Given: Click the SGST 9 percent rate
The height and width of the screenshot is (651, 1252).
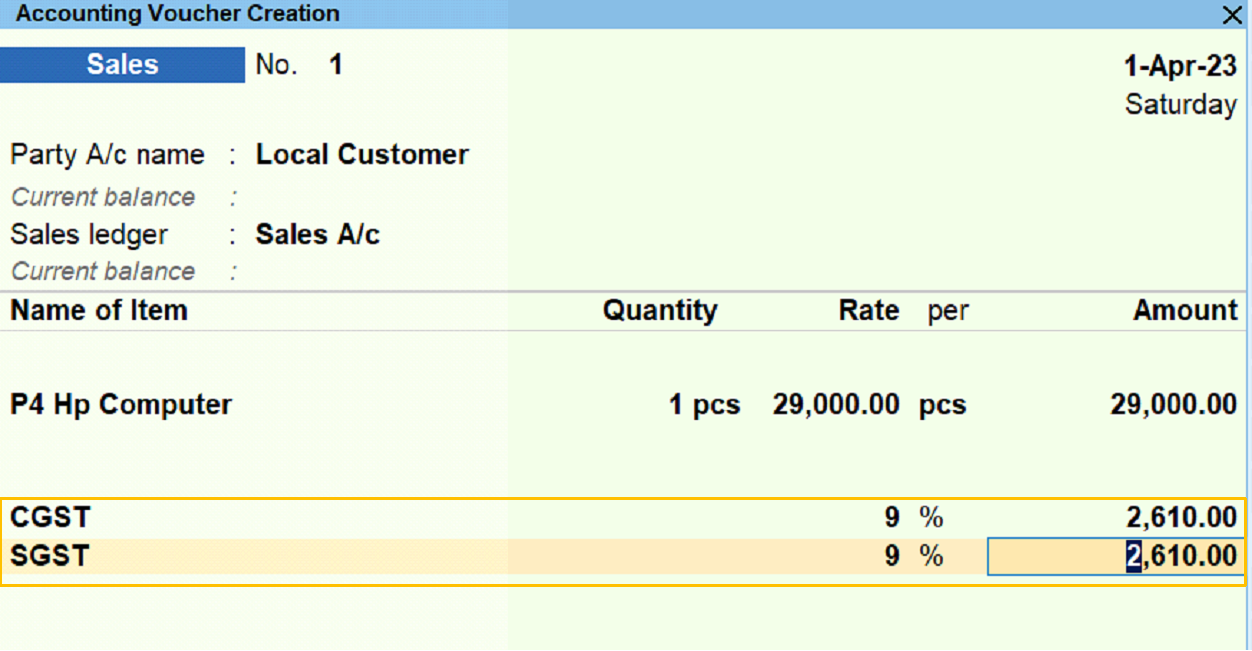Looking at the screenshot, I should point(891,556).
